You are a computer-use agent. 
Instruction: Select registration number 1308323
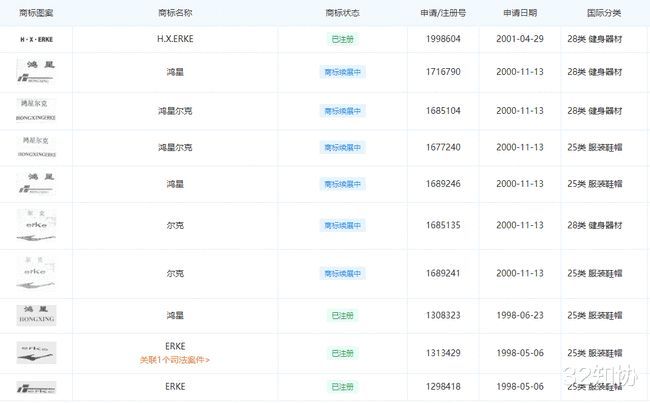[443, 316]
